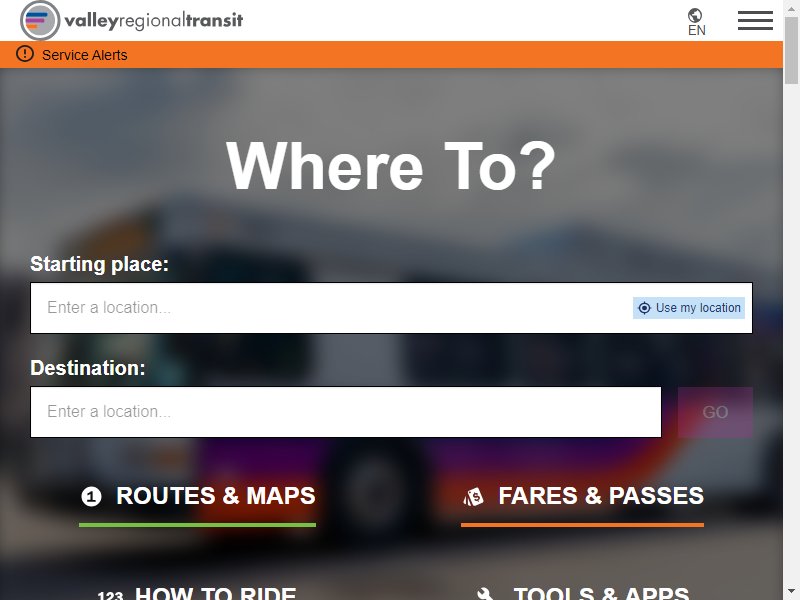Click the Routes & Maps number icon
This screenshot has height=600, width=800.
[91, 496]
